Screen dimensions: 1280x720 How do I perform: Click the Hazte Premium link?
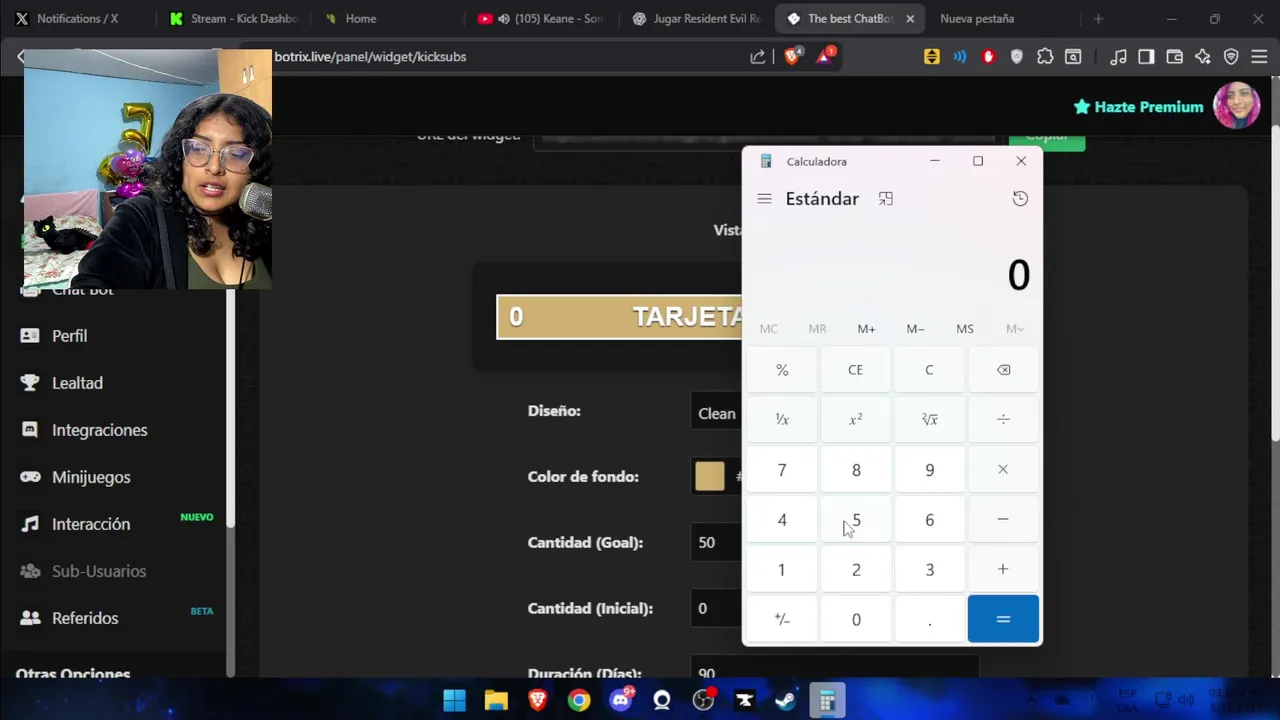click(x=1138, y=107)
